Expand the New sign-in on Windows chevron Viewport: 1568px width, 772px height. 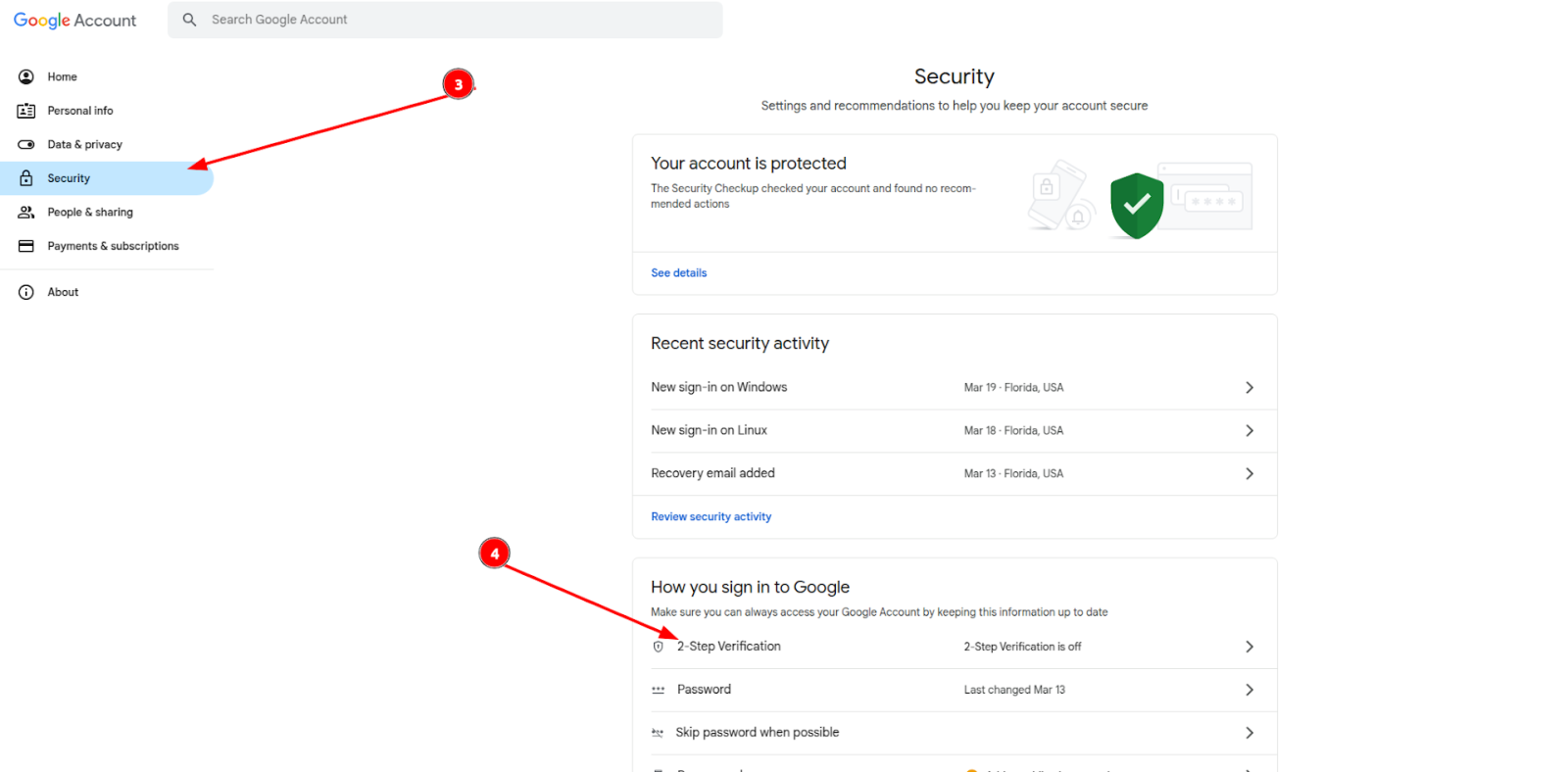(1249, 388)
